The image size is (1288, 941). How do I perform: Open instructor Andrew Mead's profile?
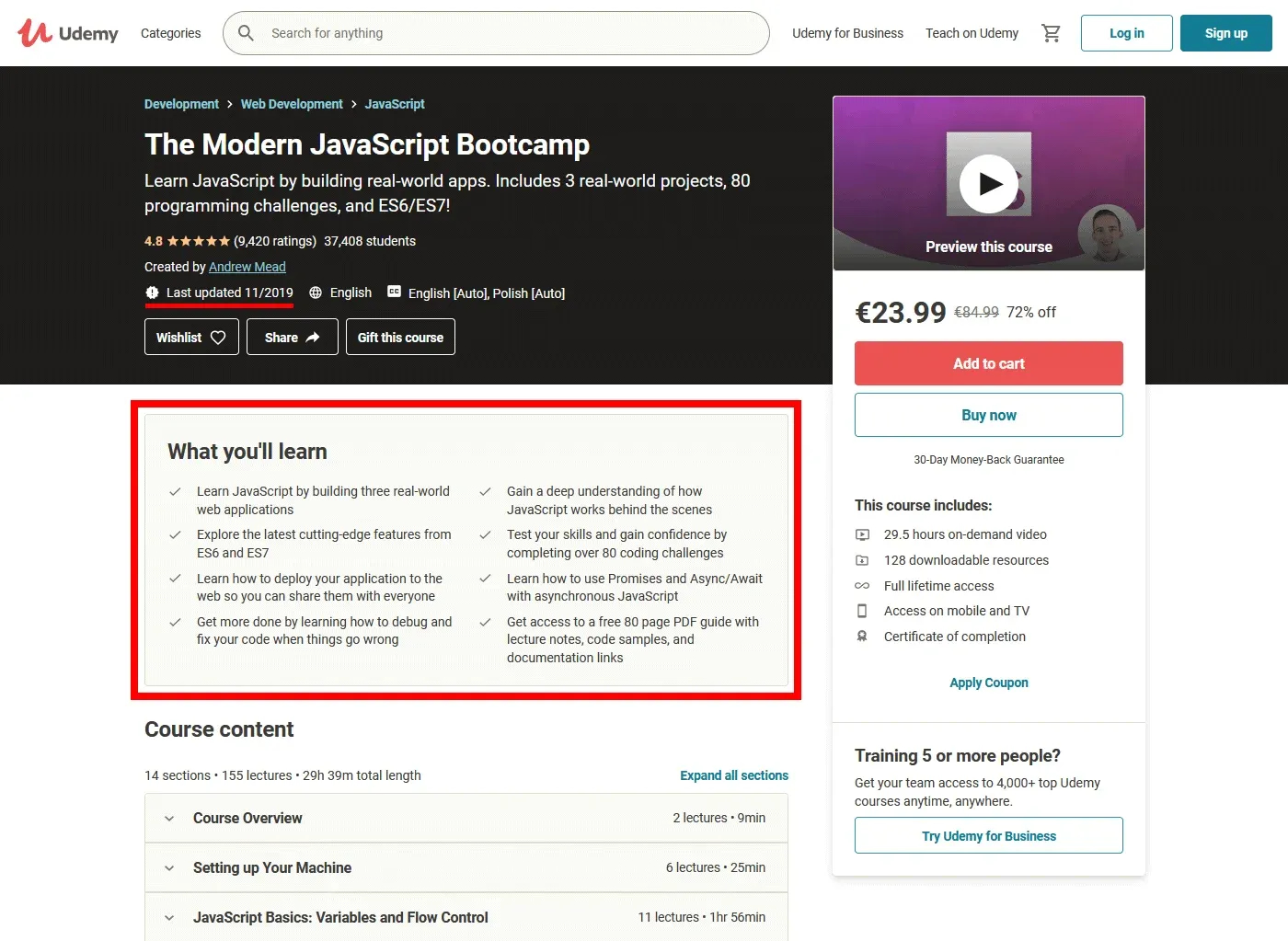247,267
